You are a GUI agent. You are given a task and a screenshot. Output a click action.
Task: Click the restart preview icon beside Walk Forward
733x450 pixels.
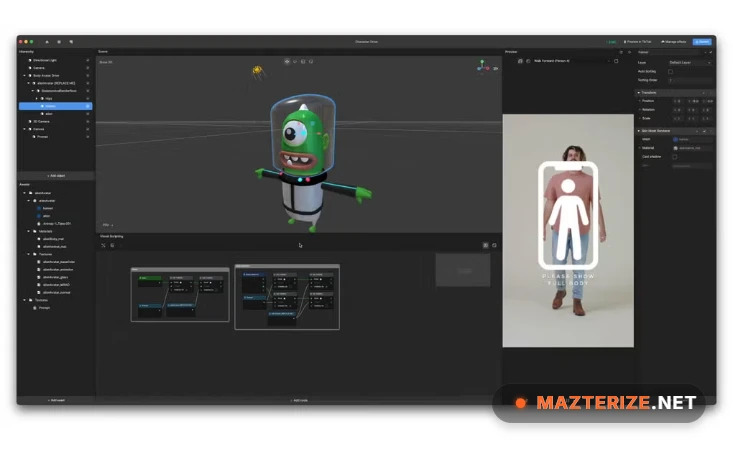(615, 61)
